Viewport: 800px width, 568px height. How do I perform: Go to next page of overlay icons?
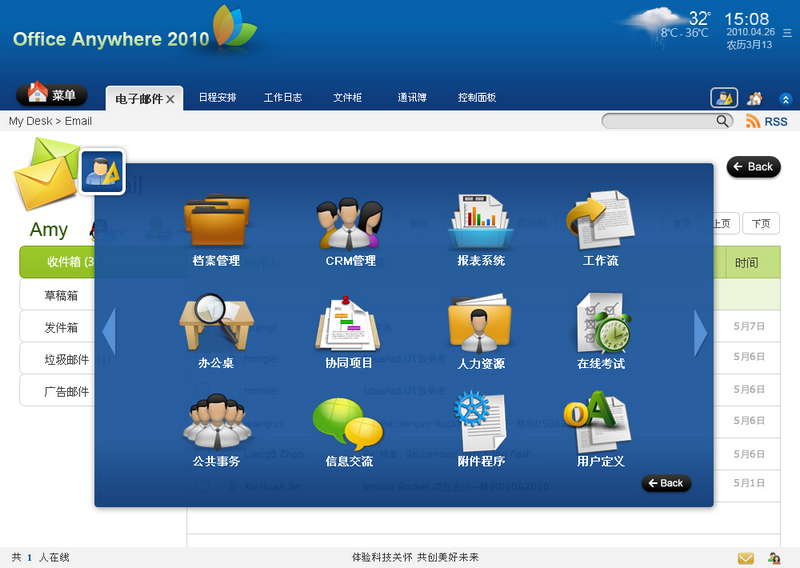click(x=701, y=333)
